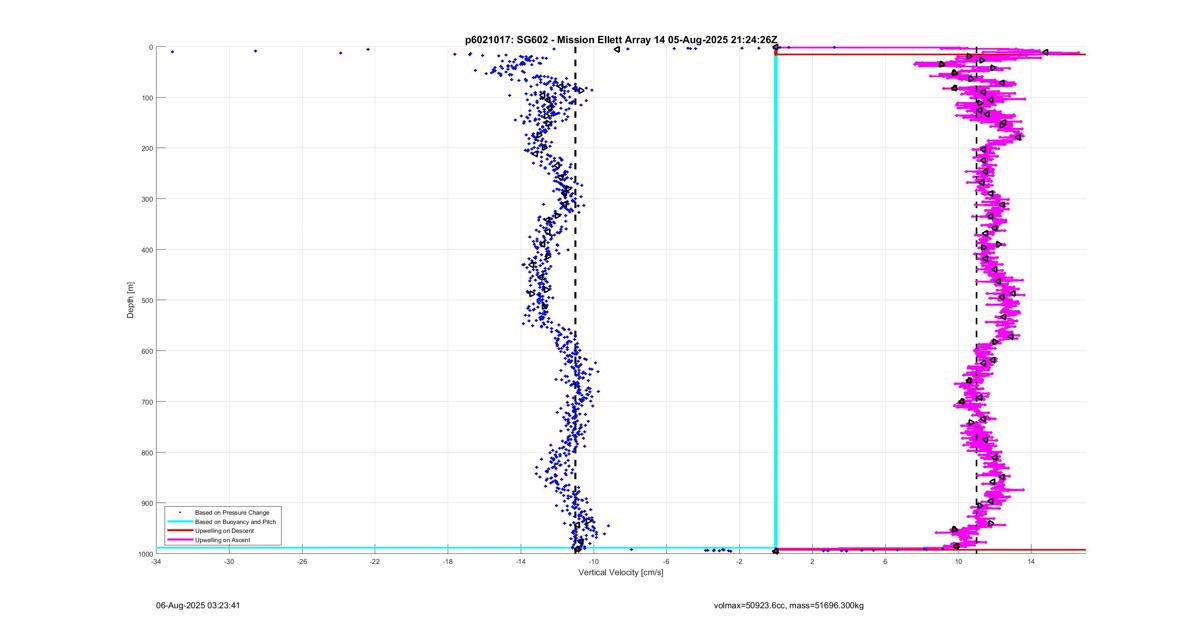Select the 'Vertical Velocity [cm/s]' x-axis label
This screenshot has height=622, width=1200.
coord(621,571)
